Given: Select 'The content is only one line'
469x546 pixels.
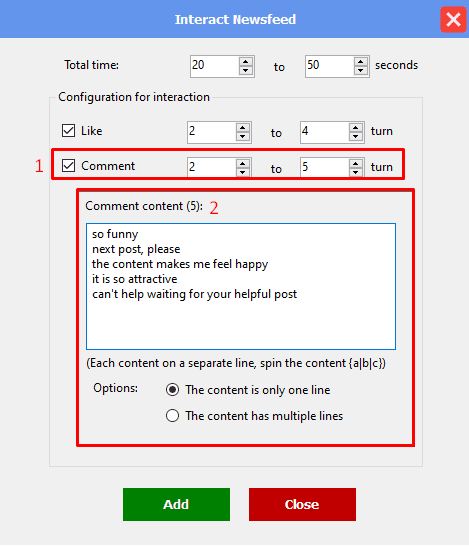Looking at the screenshot, I should click(x=173, y=390).
